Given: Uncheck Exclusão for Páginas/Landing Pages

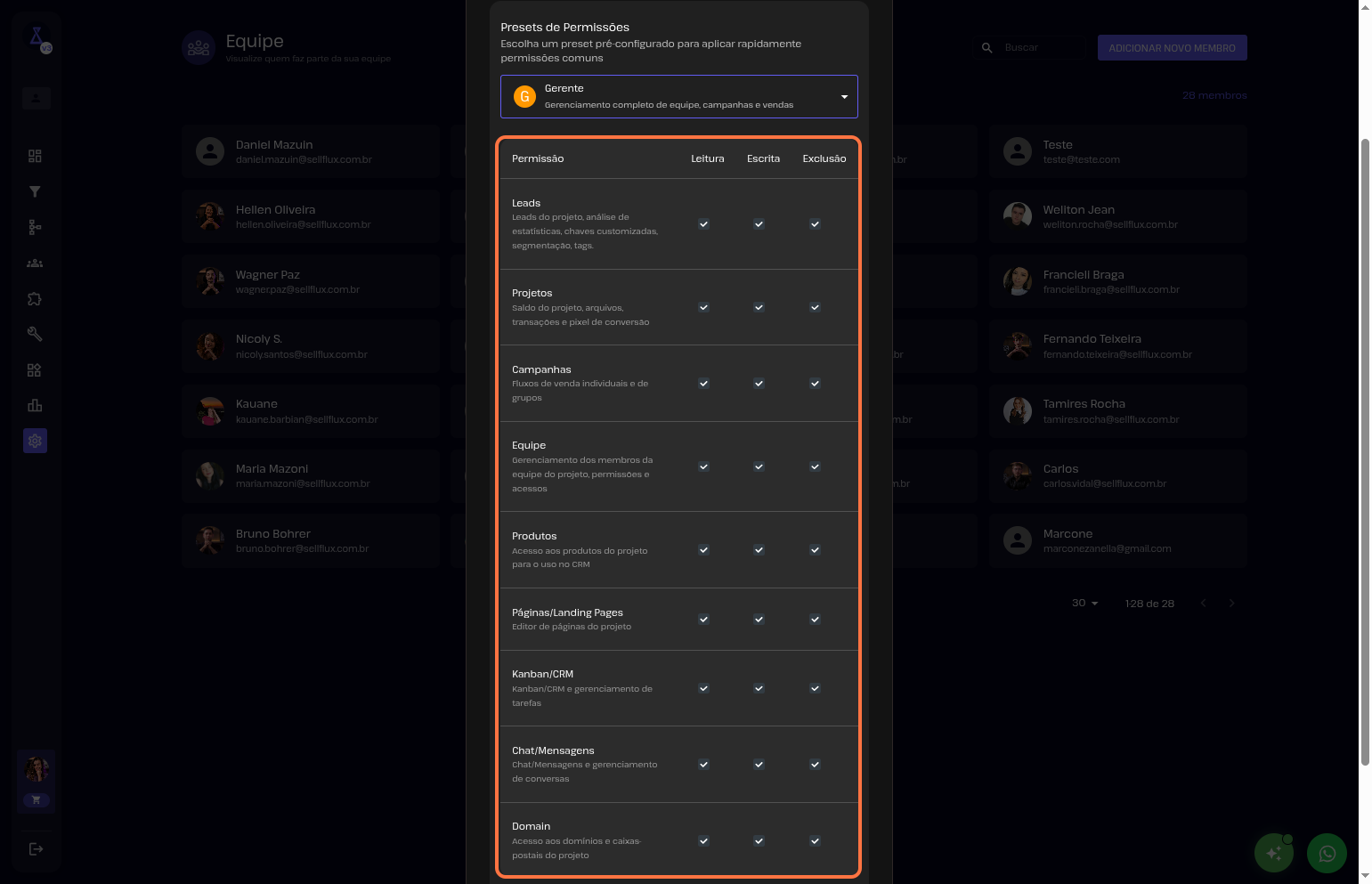Looking at the screenshot, I should (815, 620).
